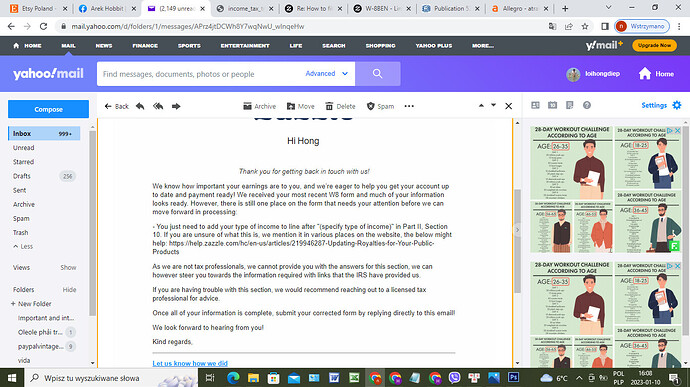Reply all using double arrow icon
The image size is (690, 387).
158,106
